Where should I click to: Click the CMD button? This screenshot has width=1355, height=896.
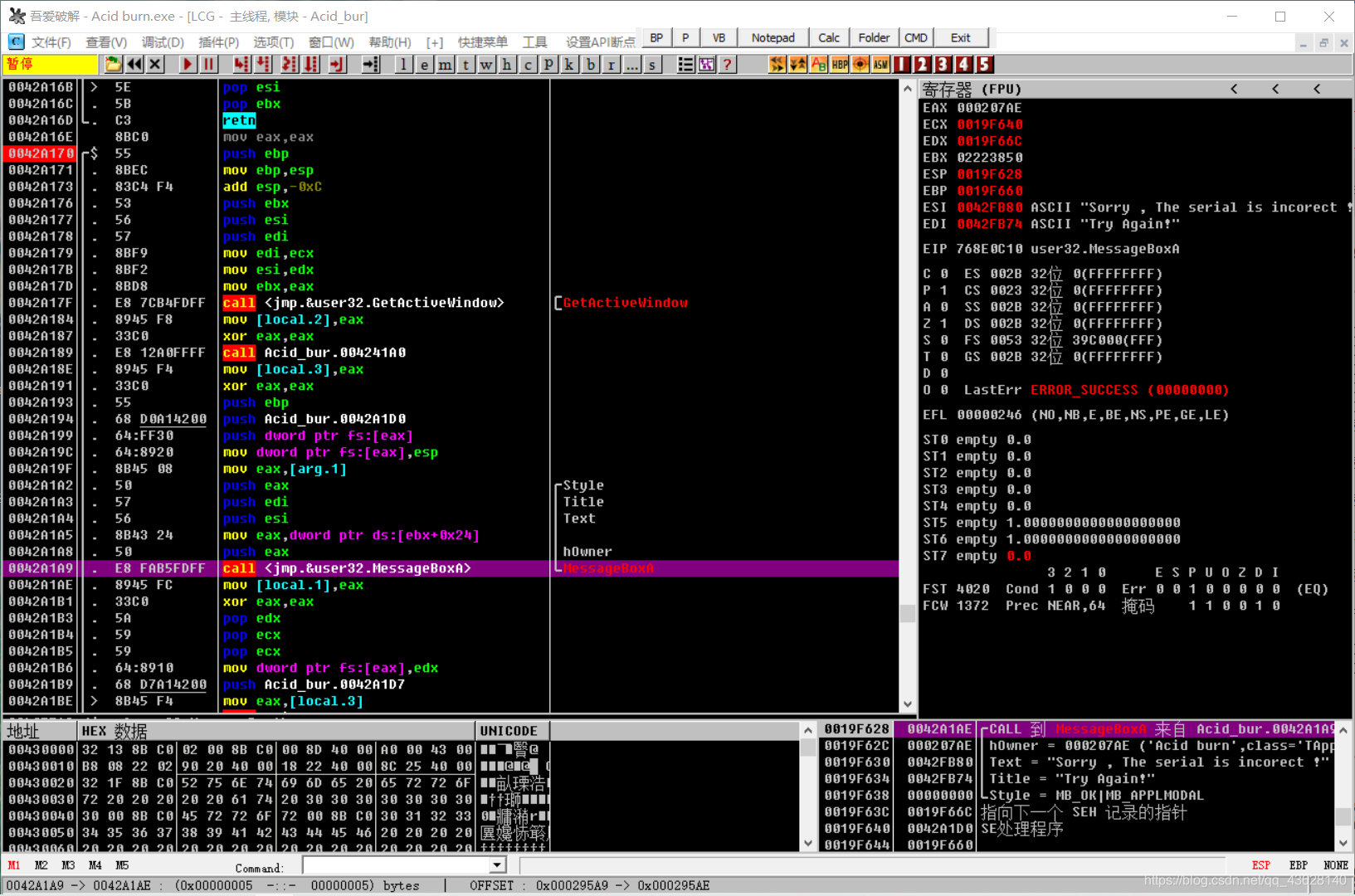pos(916,37)
